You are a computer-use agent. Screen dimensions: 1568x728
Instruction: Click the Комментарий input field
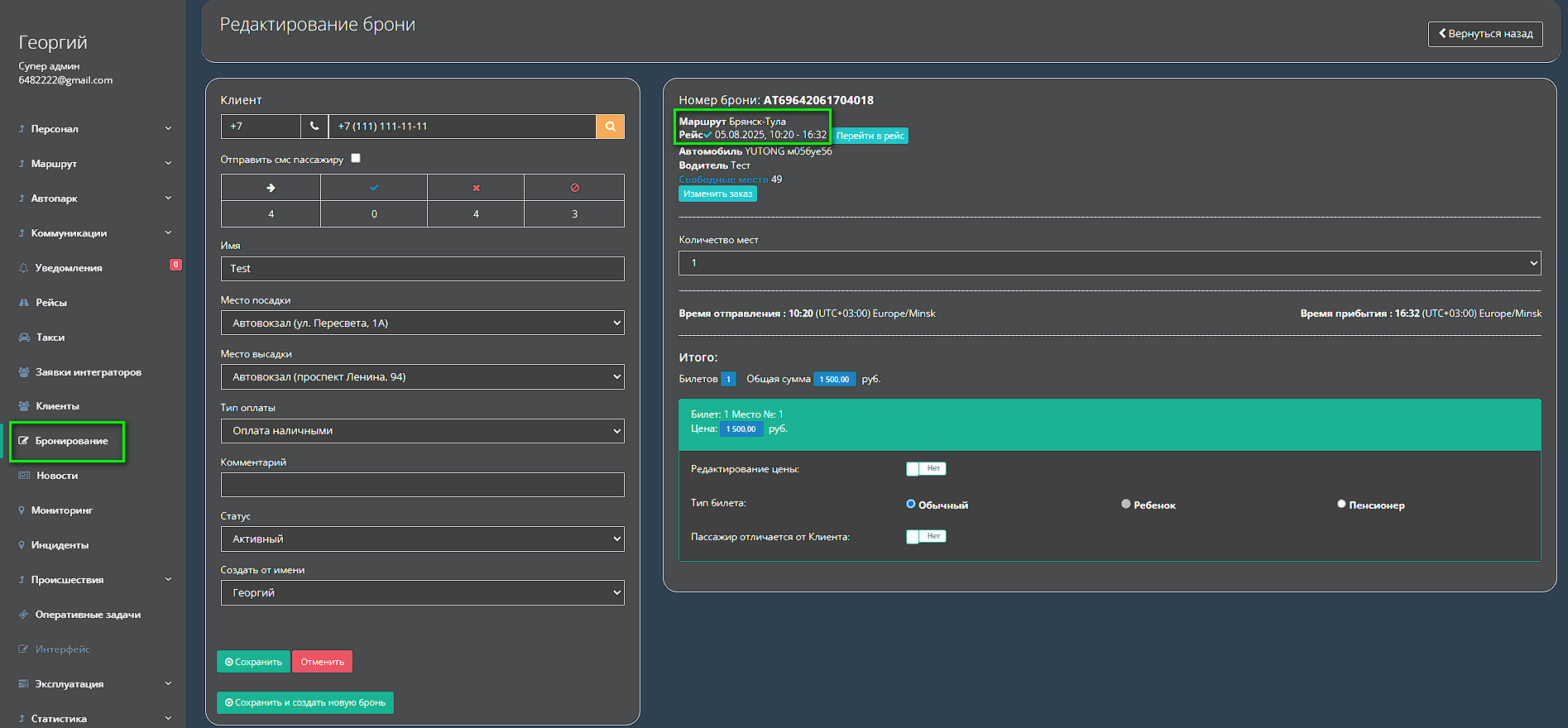(422, 485)
